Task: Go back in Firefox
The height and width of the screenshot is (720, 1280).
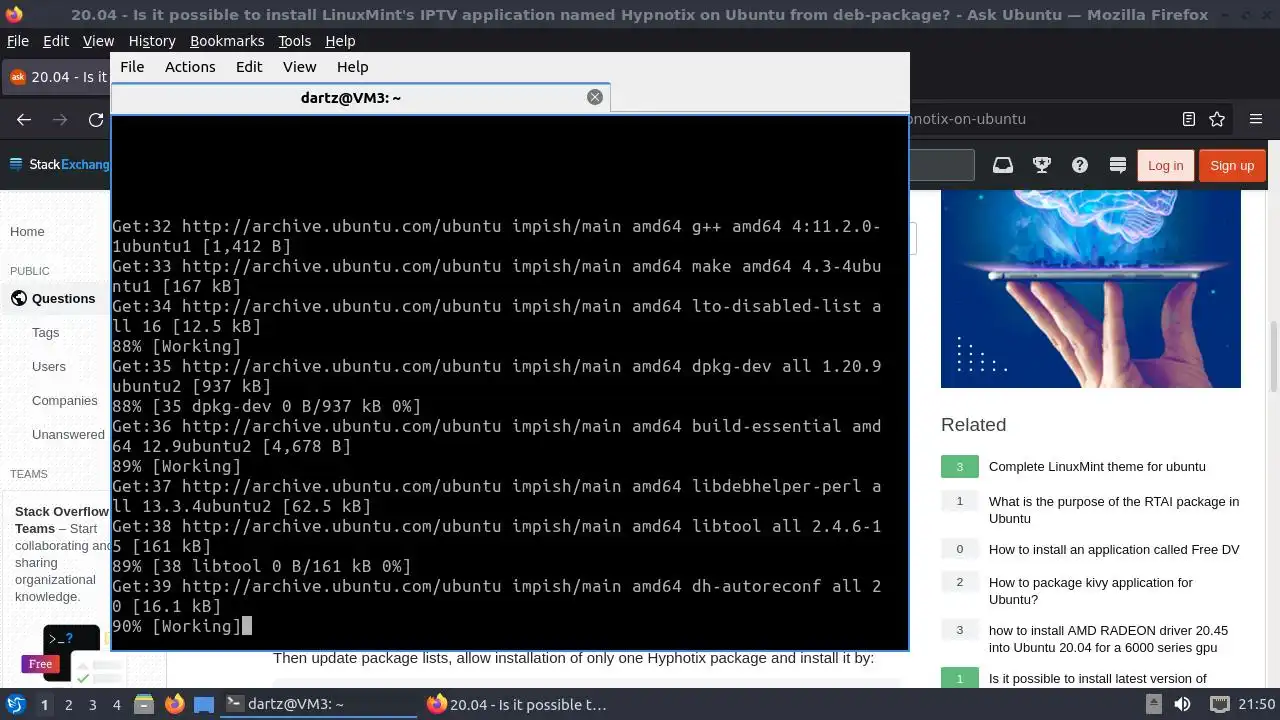Action: 24,119
